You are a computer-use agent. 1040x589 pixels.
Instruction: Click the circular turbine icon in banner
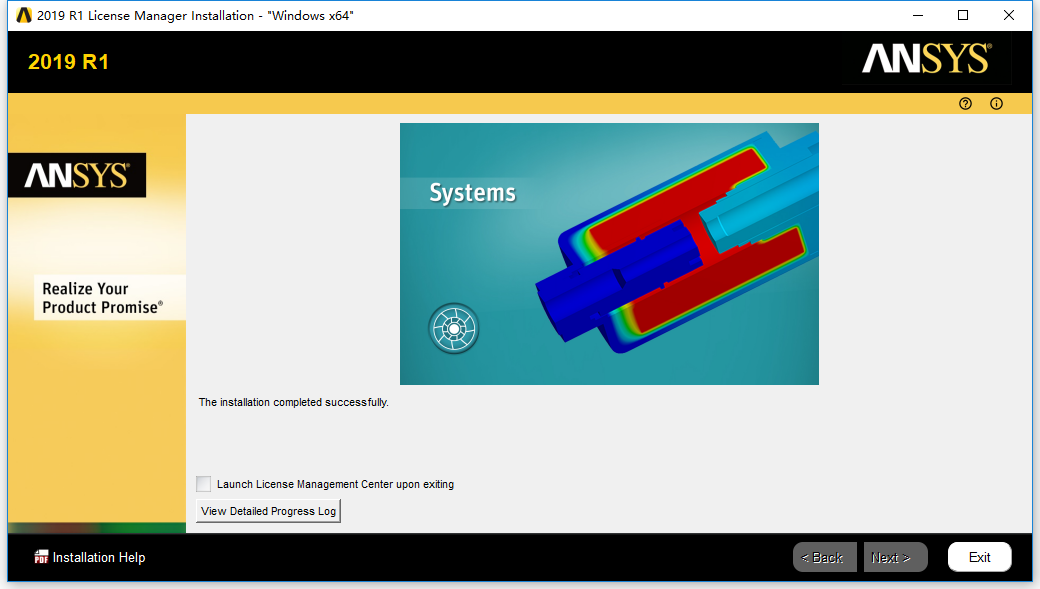(x=454, y=328)
